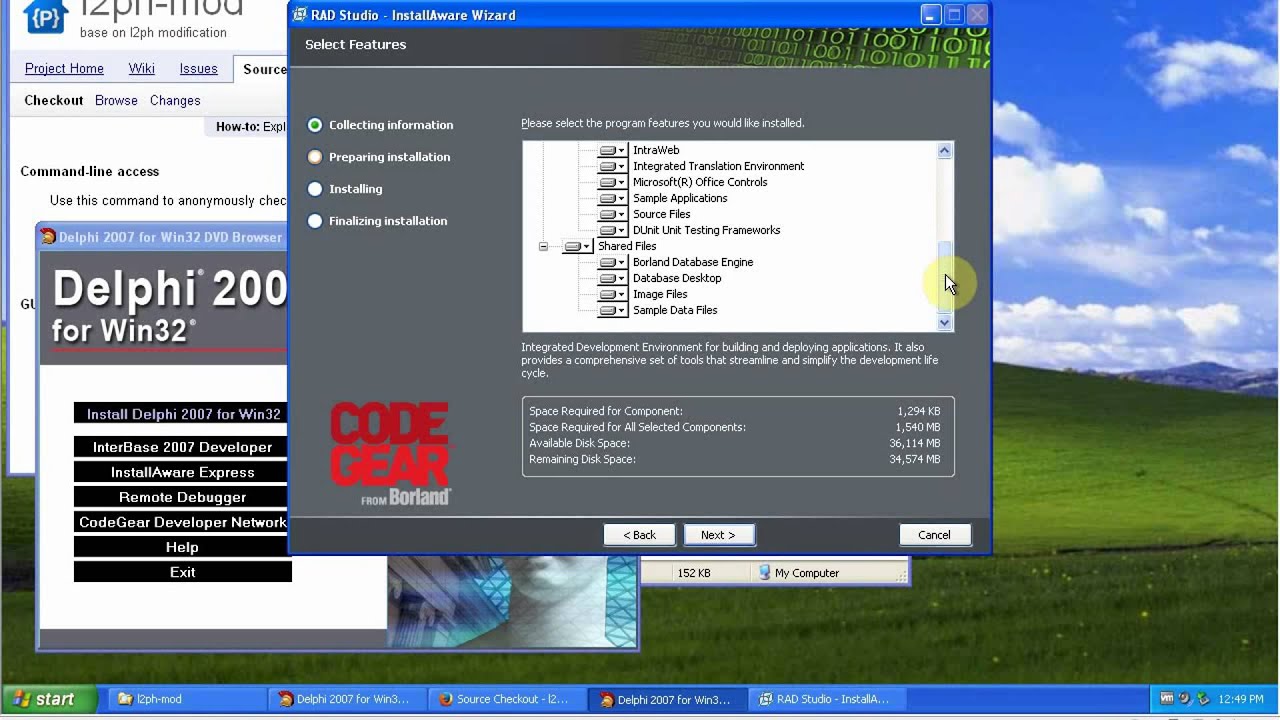Viewport: 1280px width, 720px height.
Task: Select Shared Files tree item
Action: (x=627, y=246)
